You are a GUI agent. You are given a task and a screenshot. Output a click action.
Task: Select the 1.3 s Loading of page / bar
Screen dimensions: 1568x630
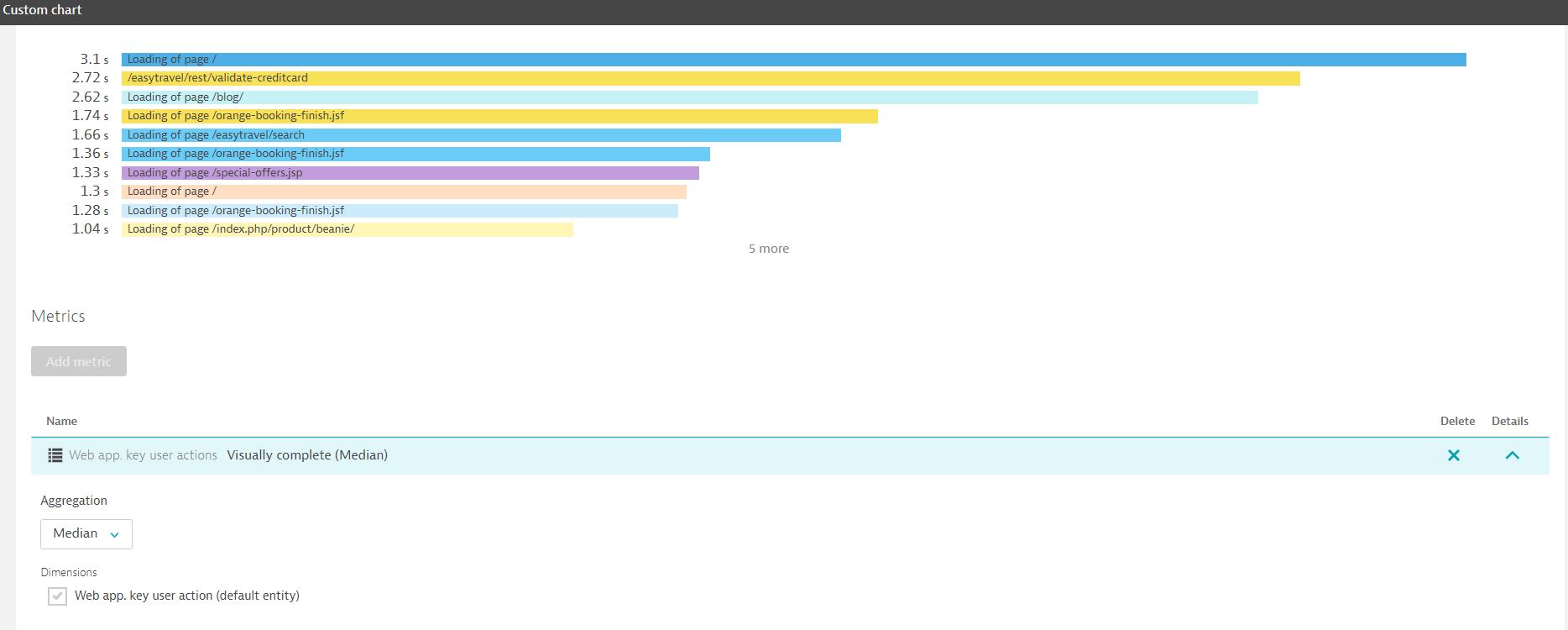pos(404,192)
